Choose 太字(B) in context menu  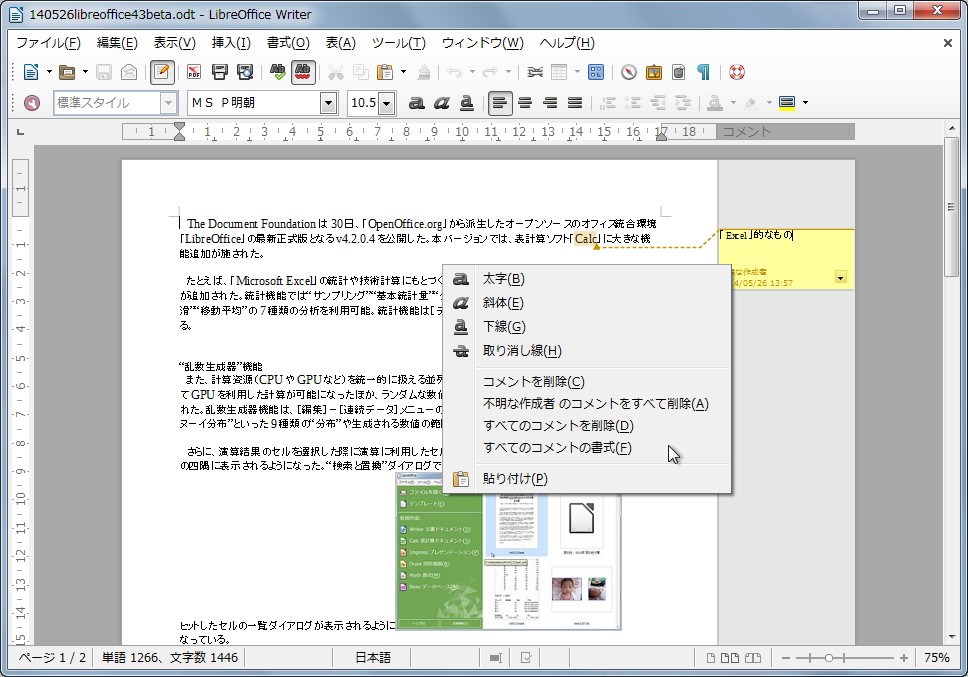(587, 279)
